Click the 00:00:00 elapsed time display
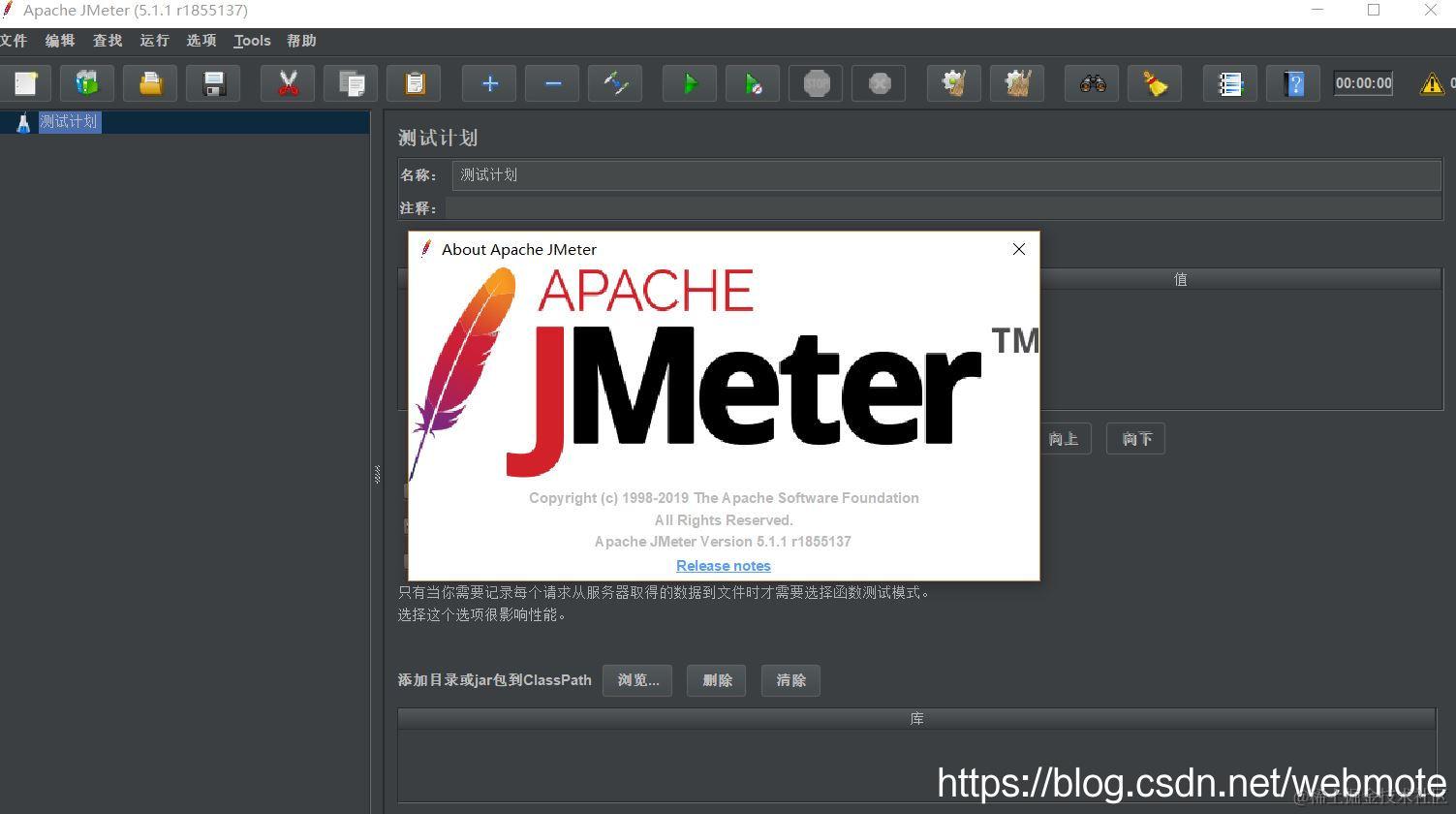This screenshot has width=1456, height=814. point(1363,83)
